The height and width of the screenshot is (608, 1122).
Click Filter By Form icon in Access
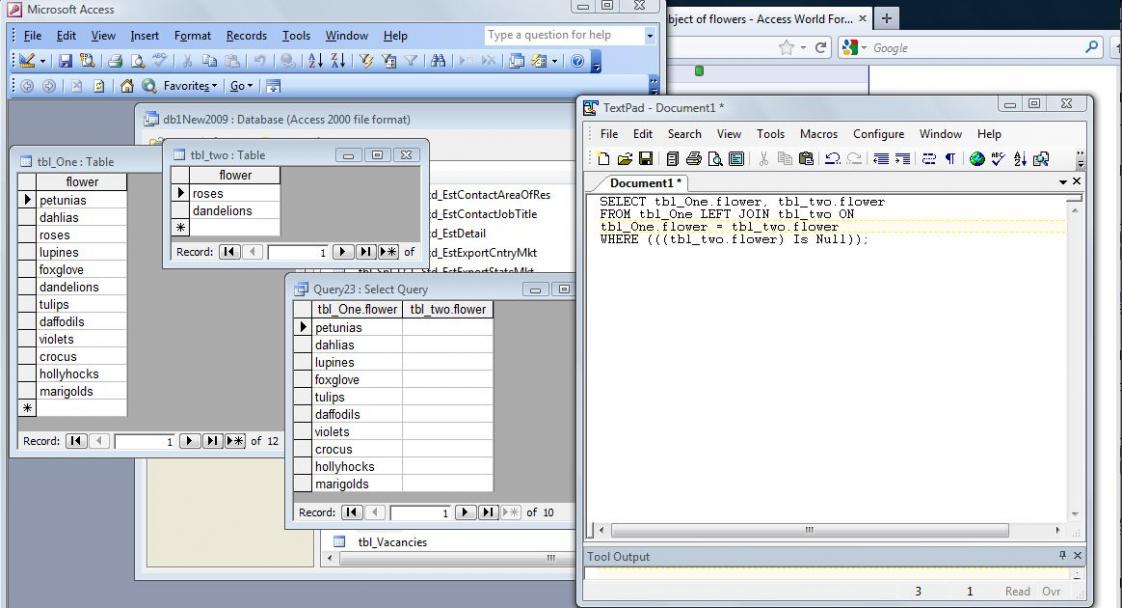point(389,62)
